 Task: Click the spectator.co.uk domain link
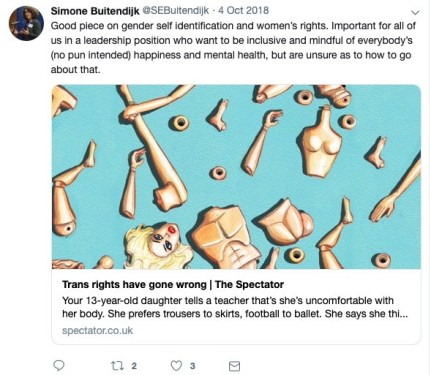point(97,331)
